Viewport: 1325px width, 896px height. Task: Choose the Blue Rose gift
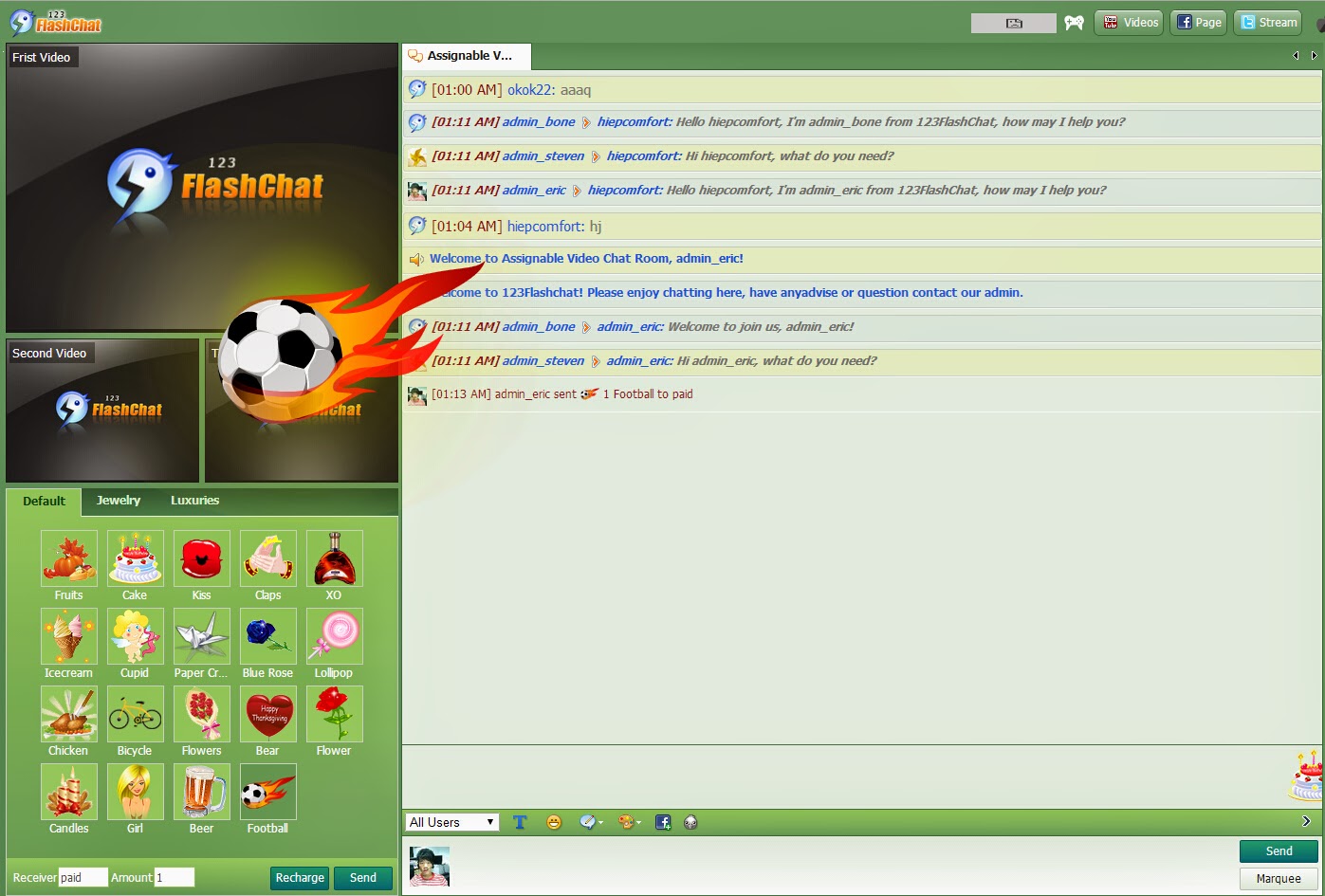tap(267, 636)
